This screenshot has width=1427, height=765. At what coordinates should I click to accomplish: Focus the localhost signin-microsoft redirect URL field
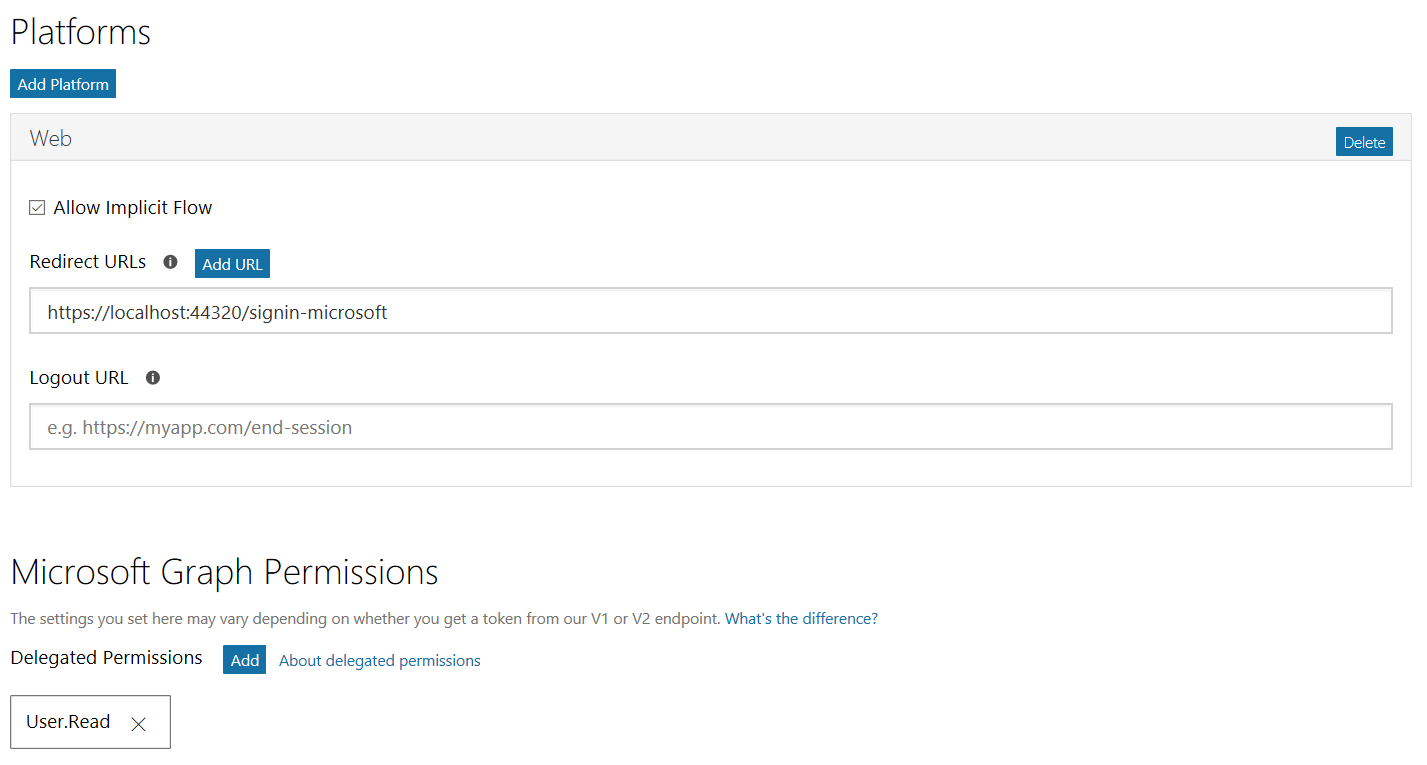[711, 311]
